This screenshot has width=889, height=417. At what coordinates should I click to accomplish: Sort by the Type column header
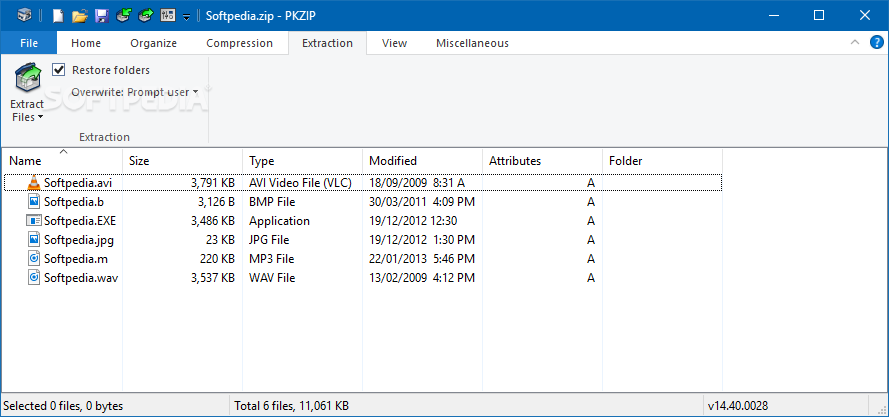[302, 161]
